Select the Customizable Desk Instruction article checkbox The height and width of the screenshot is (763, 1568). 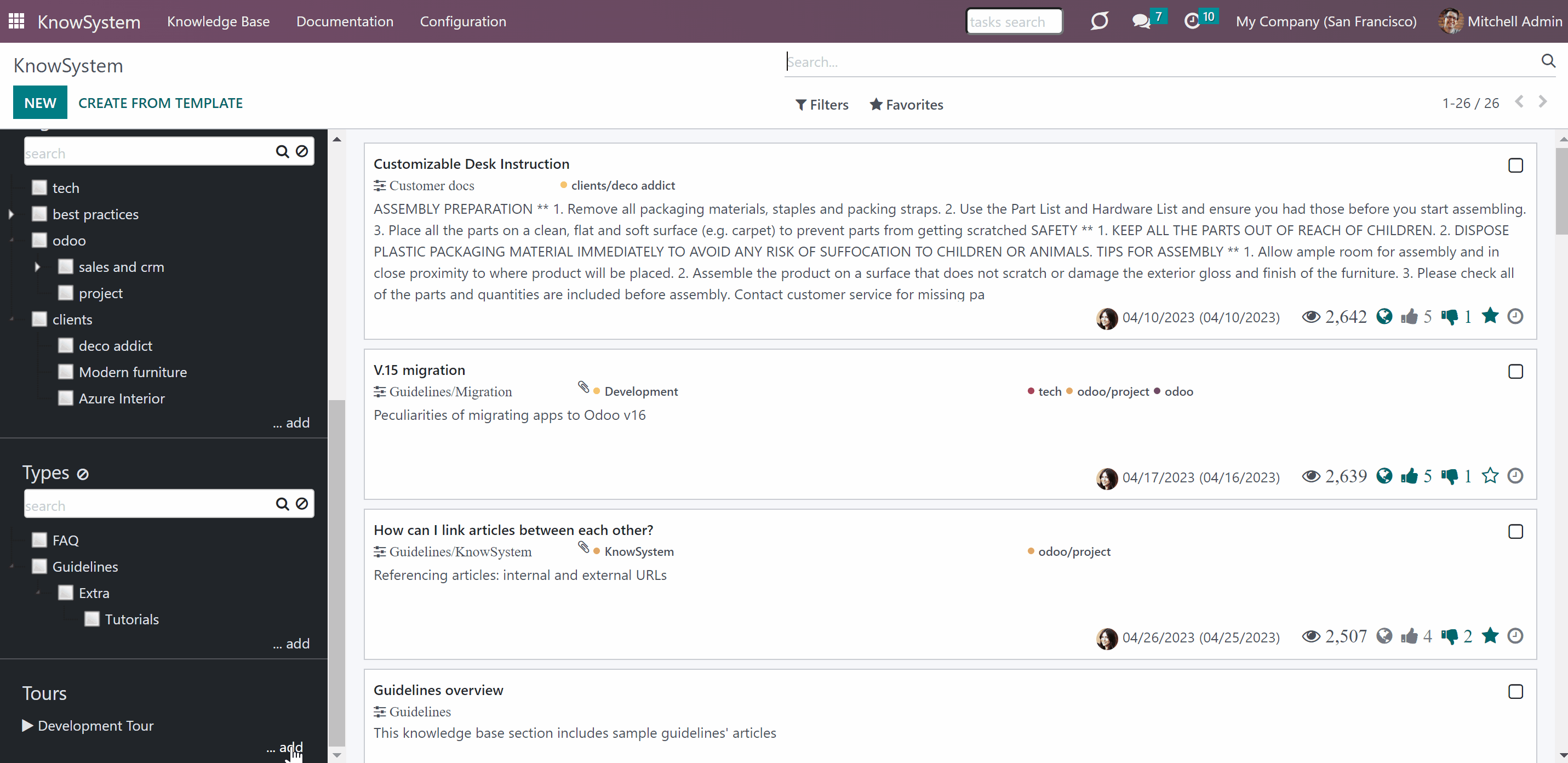tap(1515, 166)
